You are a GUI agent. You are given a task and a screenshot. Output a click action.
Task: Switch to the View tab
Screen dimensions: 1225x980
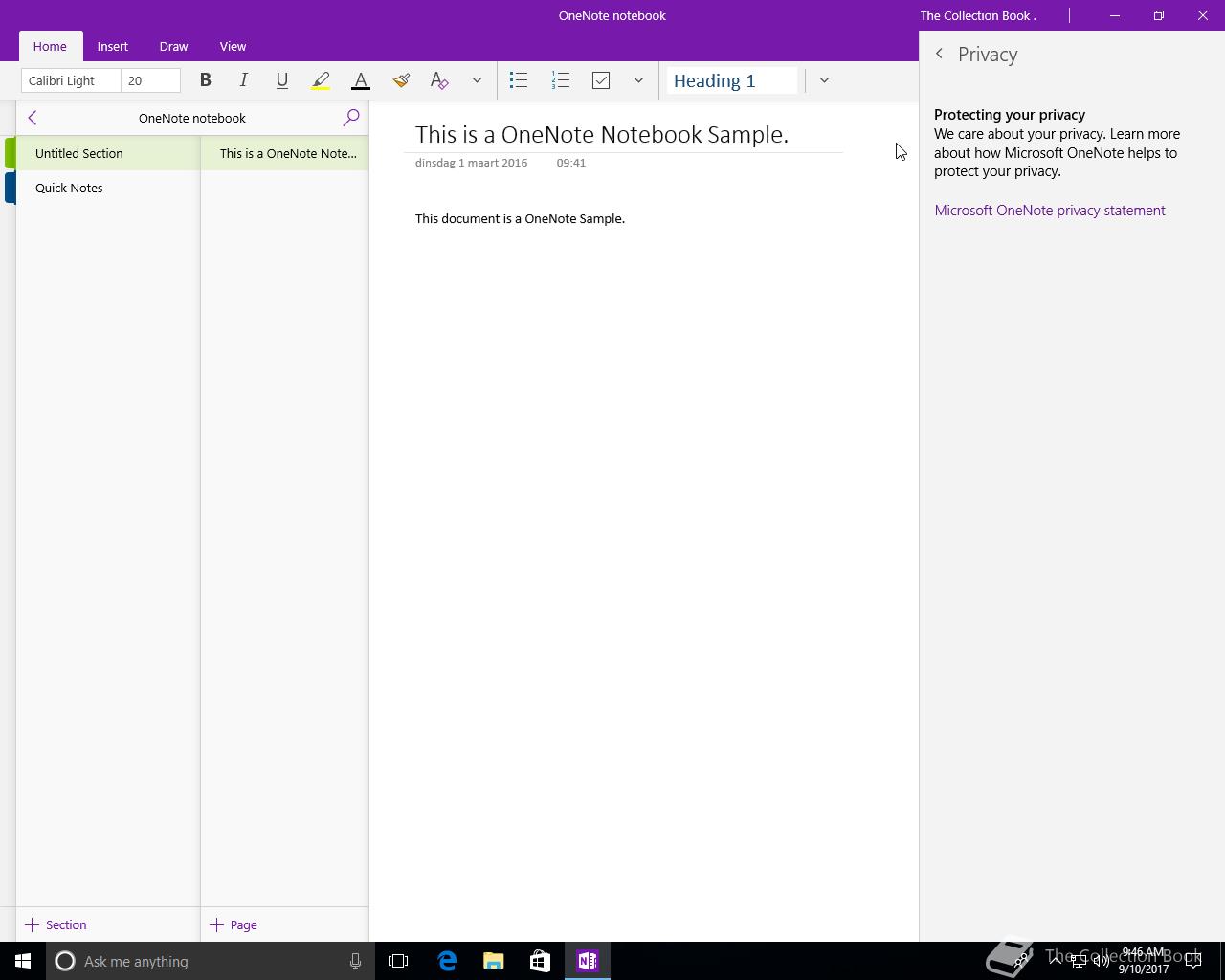pyautogui.click(x=233, y=46)
